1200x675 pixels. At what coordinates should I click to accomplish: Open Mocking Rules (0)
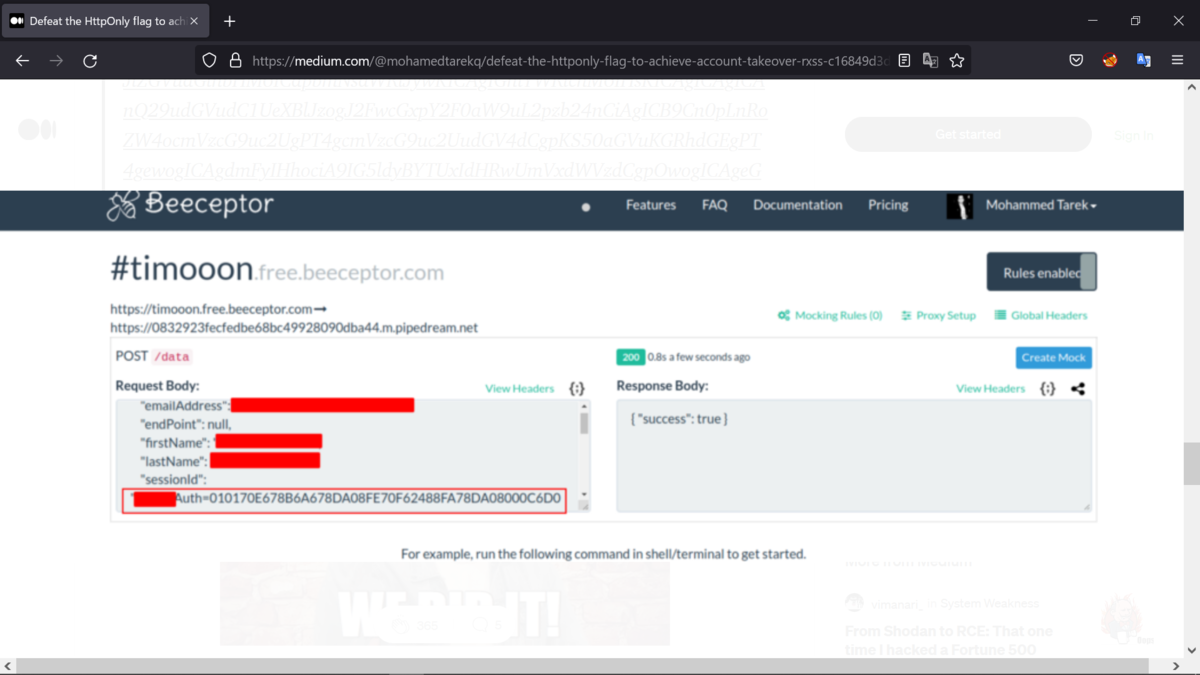[830, 315]
